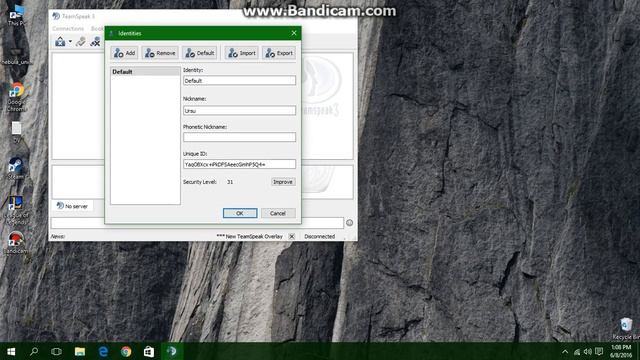This screenshot has width=640, height=360.
Task: Open emoticon picker in TeamSpeak window
Action: (x=349, y=223)
